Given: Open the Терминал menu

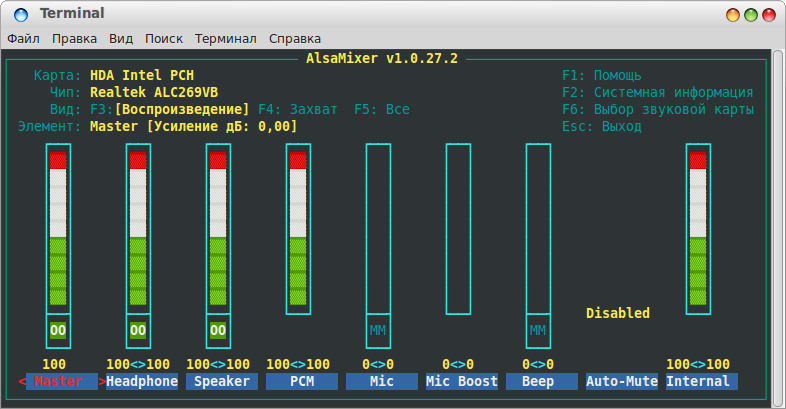Looking at the screenshot, I should click(x=226, y=39).
